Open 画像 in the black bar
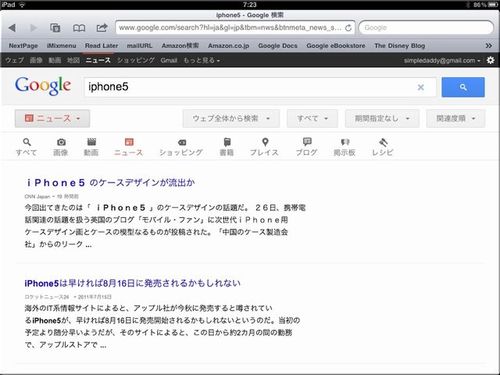Screen dimensions: 500x375 36,60
